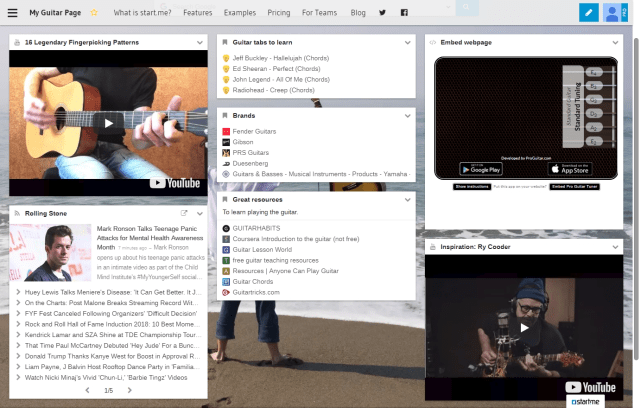This screenshot has width=640, height=408.
Task: Click the Duesenberg favicon
Action: tap(226, 163)
